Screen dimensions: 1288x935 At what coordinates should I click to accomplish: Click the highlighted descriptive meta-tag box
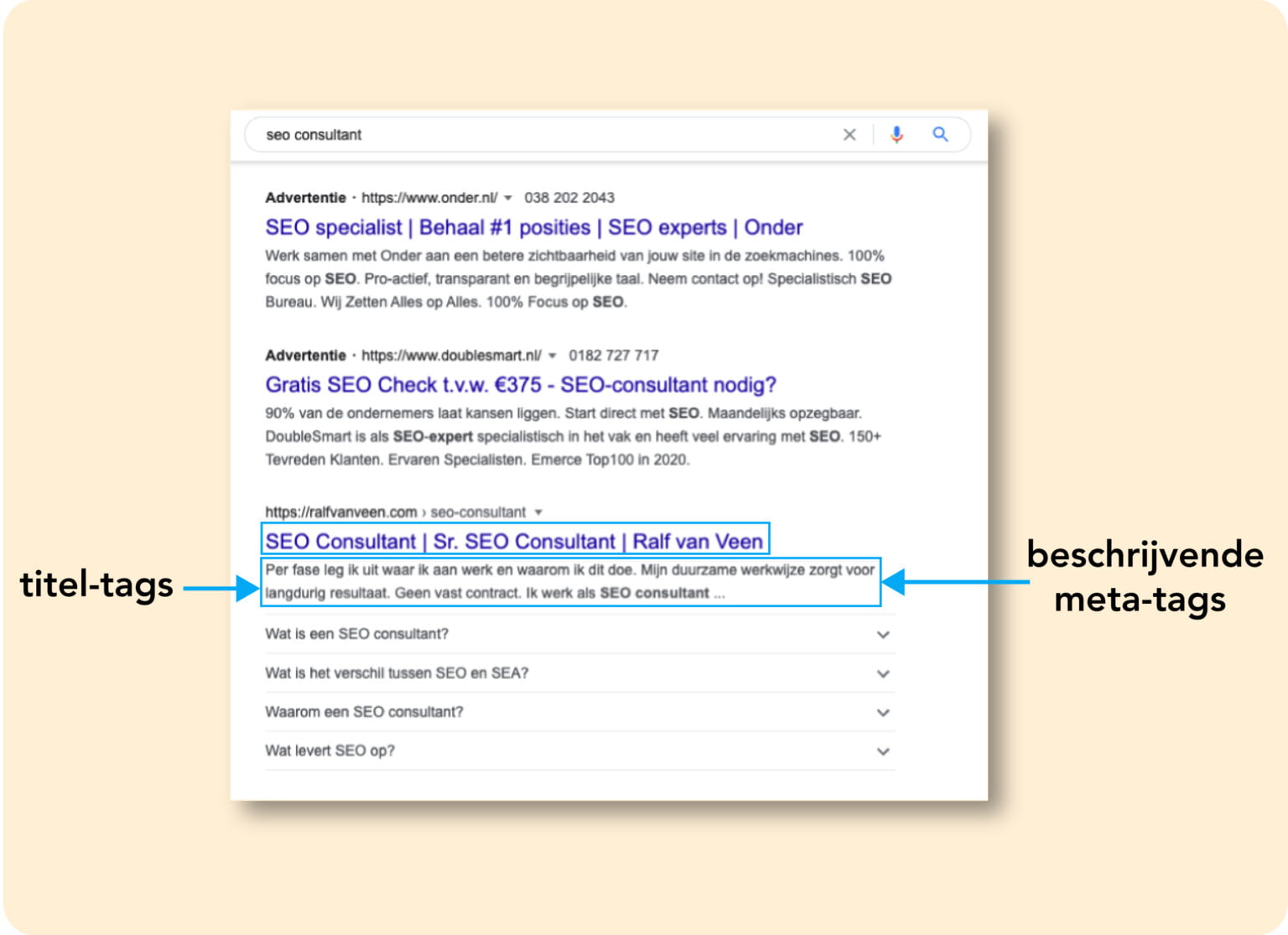click(x=570, y=582)
